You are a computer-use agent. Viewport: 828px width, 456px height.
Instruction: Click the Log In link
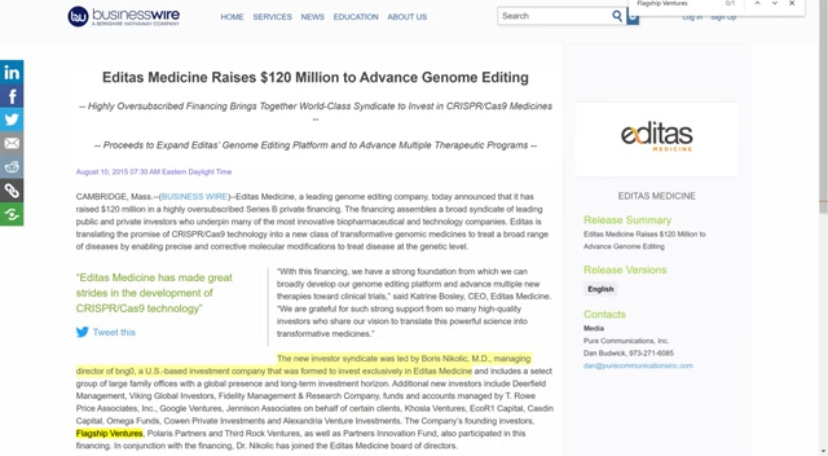coord(692,17)
